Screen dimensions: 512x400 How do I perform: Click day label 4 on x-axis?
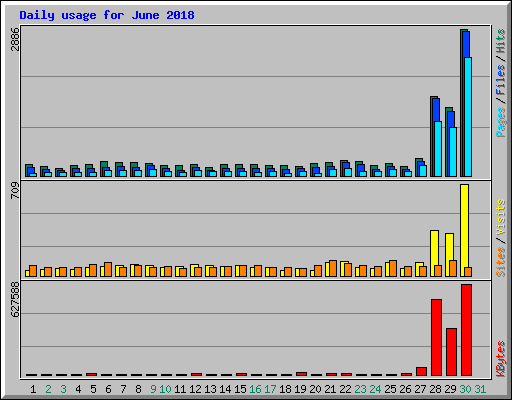point(78,389)
